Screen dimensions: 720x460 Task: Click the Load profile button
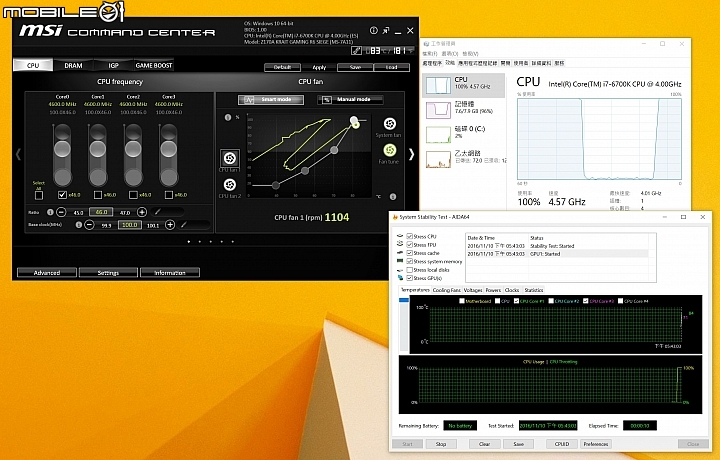click(392, 67)
